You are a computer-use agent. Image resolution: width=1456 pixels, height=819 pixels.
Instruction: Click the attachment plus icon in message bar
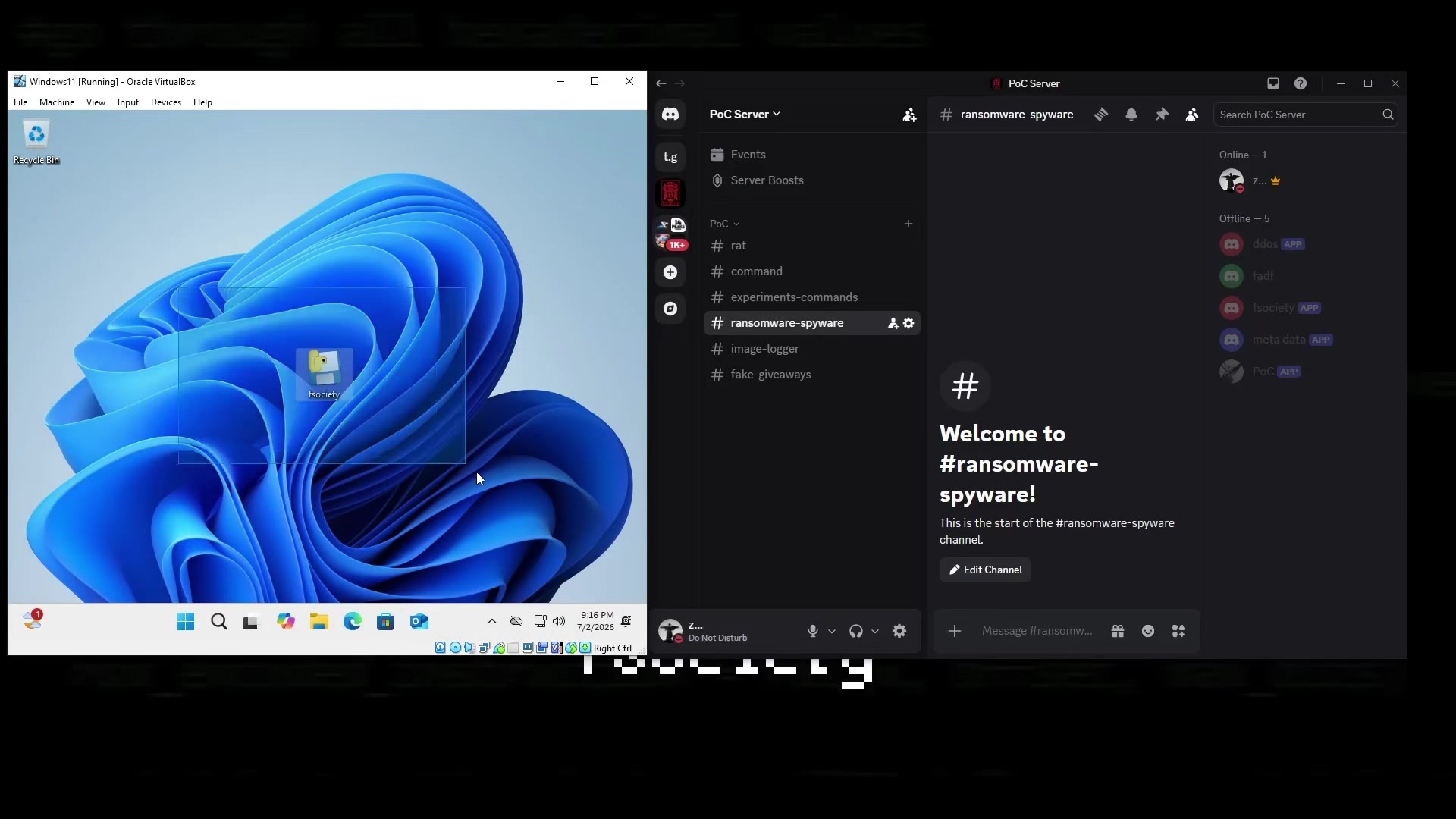pos(955,631)
